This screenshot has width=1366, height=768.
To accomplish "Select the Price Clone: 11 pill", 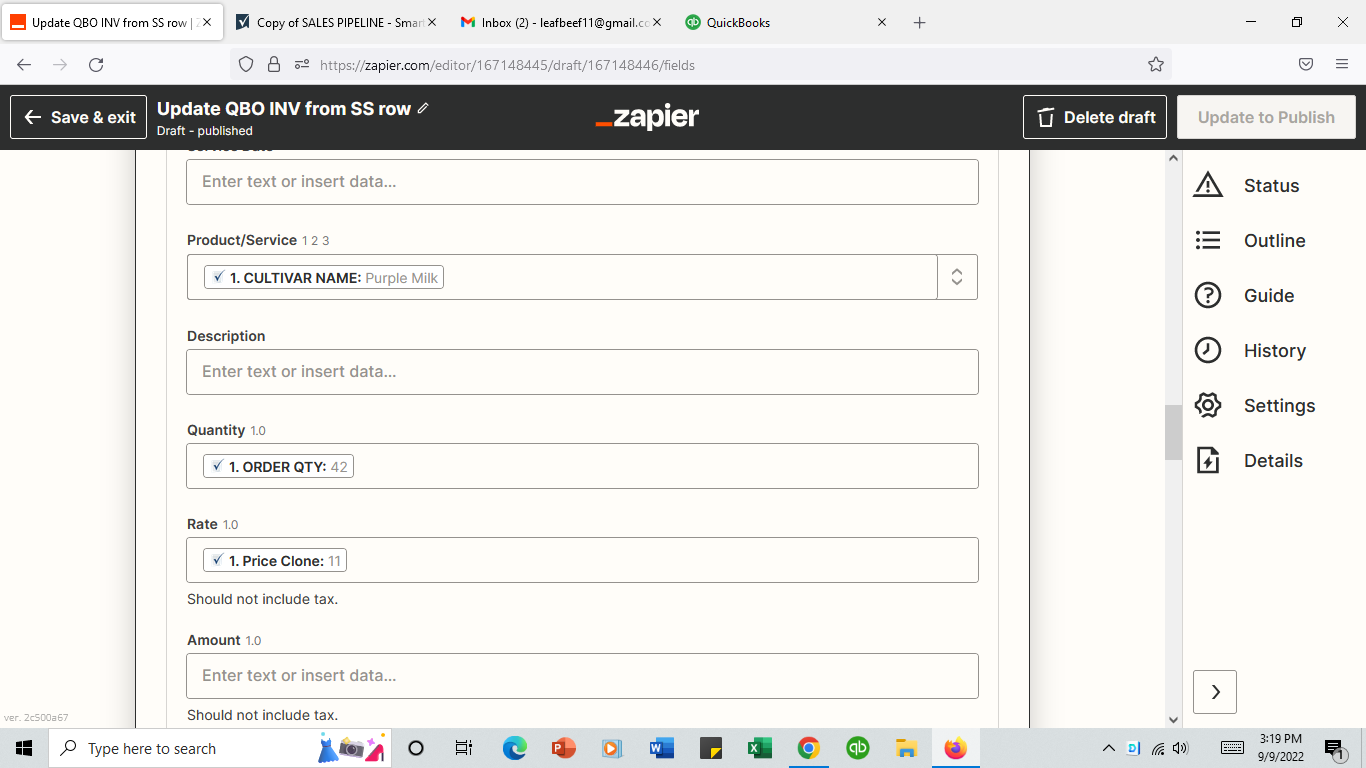I will coord(275,560).
